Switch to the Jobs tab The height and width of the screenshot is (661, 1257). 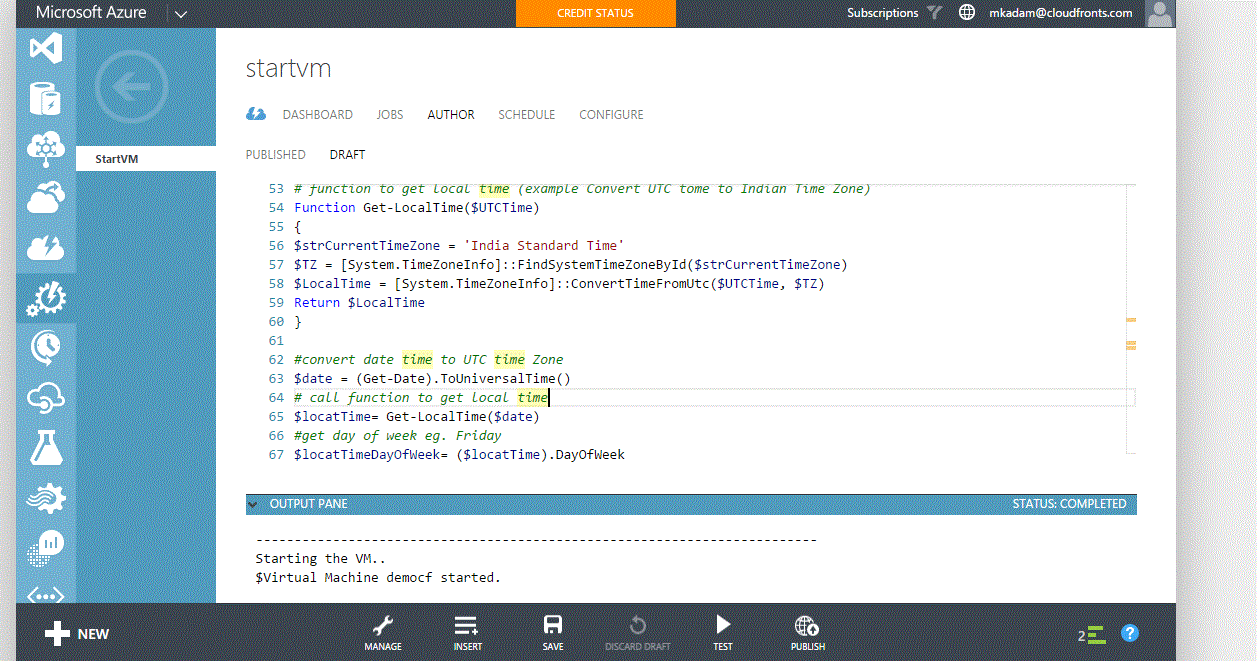390,115
